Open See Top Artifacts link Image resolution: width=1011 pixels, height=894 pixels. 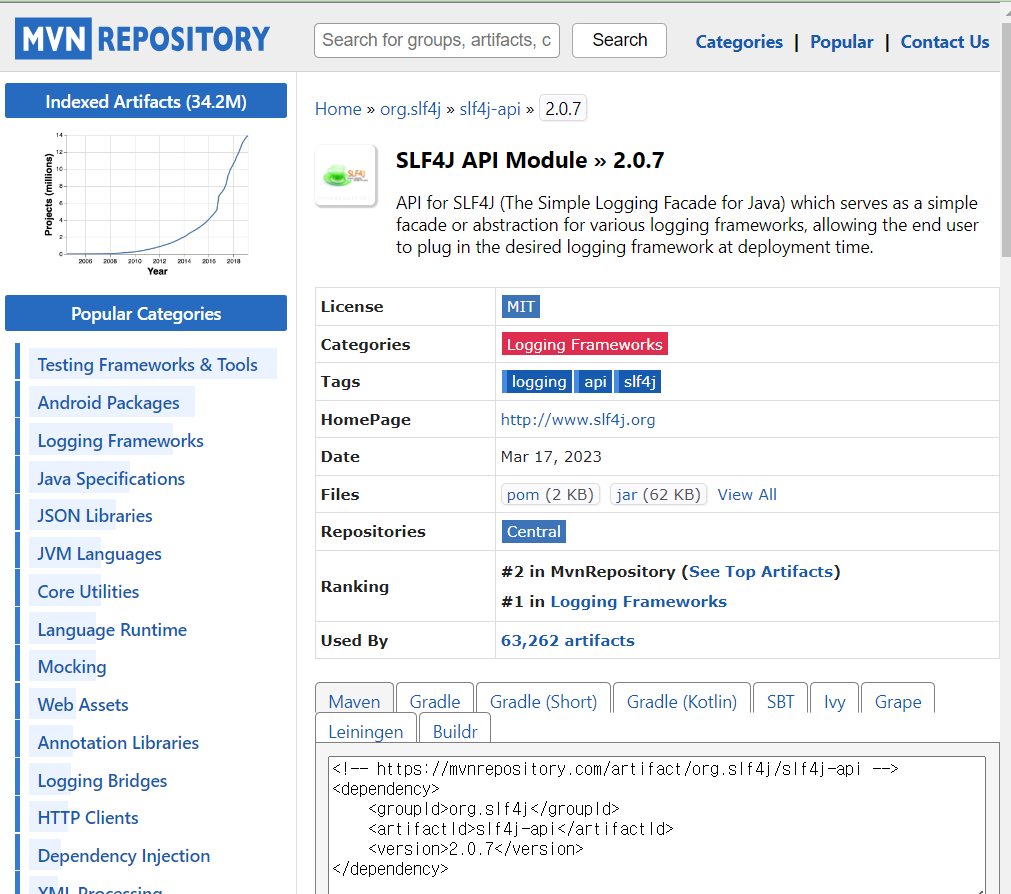(x=761, y=572)
